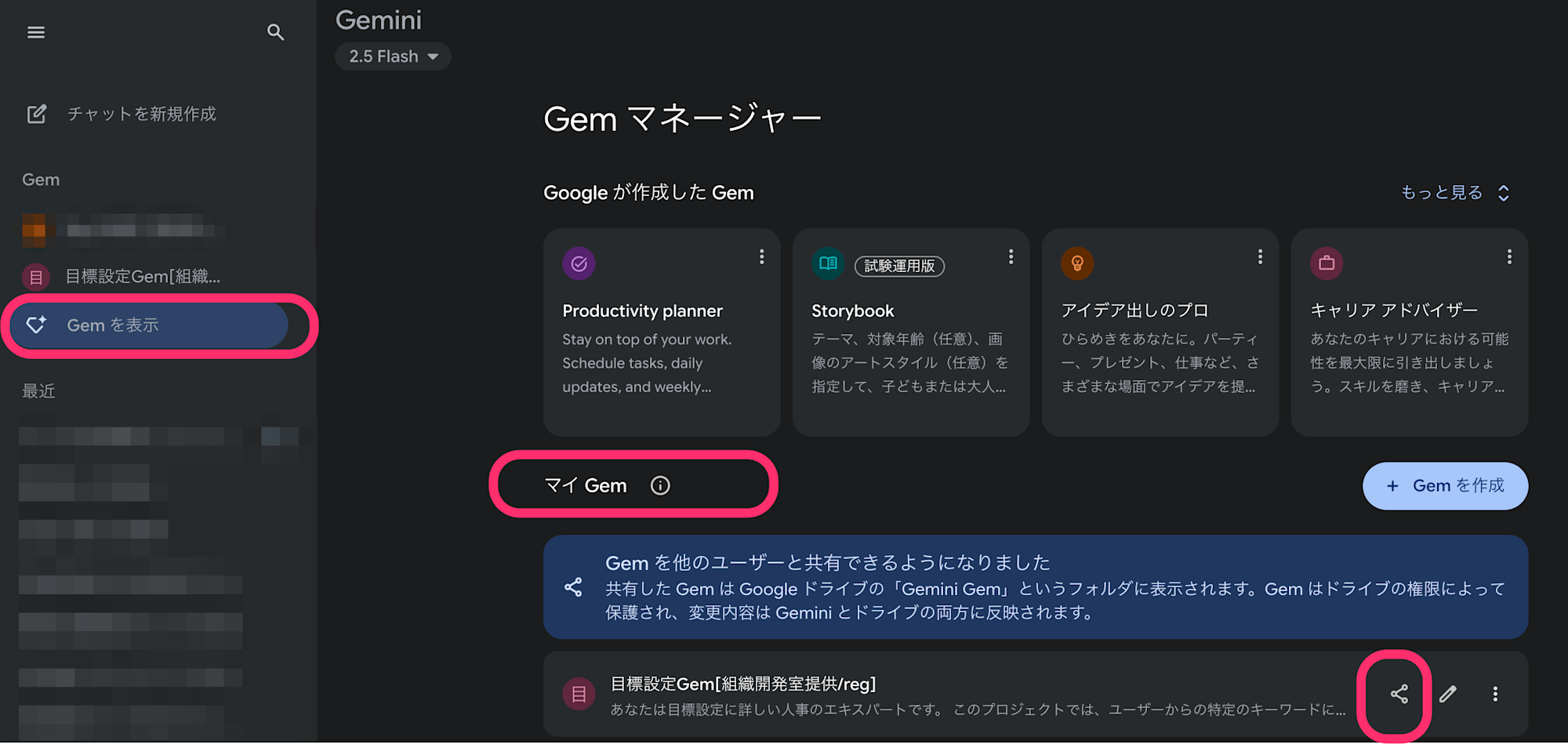The height and width of the screenshot is (744, 1568).
Task: Open the キャリア アドバイザー card
Action: (x=1410, y=332)
